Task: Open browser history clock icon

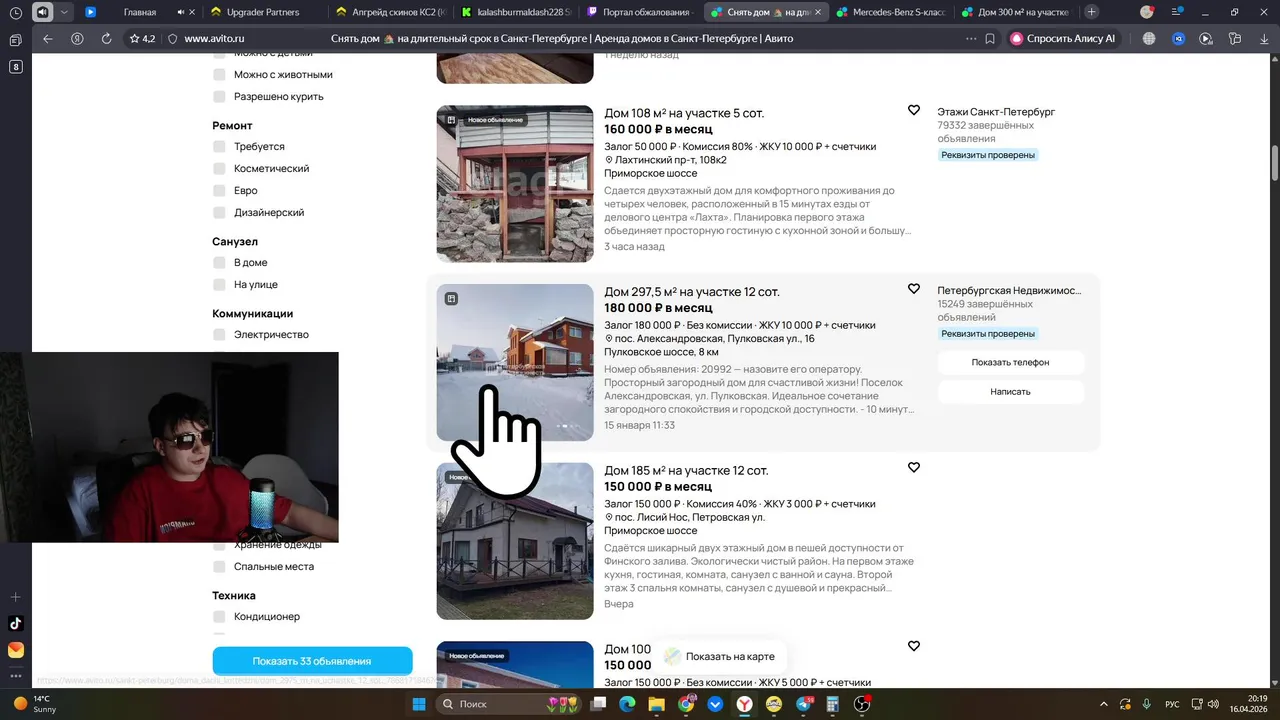Action: [x=15, y=12]
